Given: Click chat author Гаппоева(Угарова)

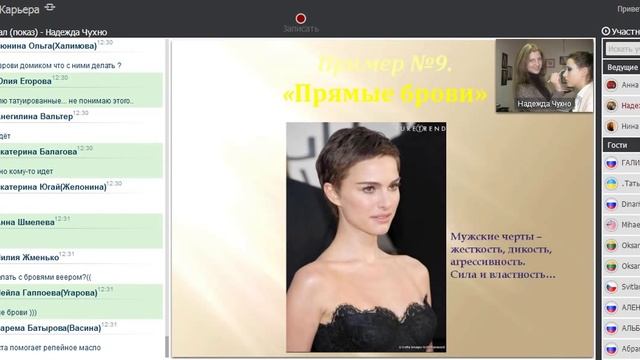Looking at the screenshot, I should tap(49, 293).
